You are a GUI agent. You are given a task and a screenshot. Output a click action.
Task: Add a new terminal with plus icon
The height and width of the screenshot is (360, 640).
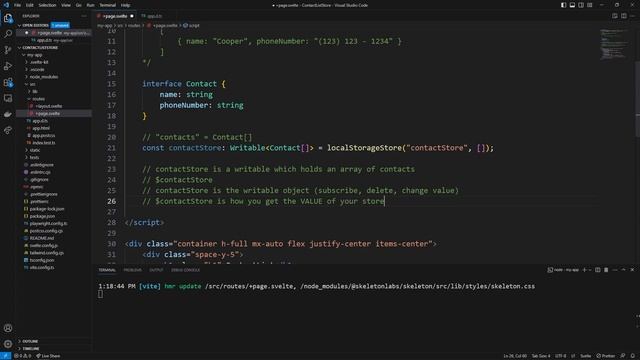pyautogui.click(x=584, y=270)
